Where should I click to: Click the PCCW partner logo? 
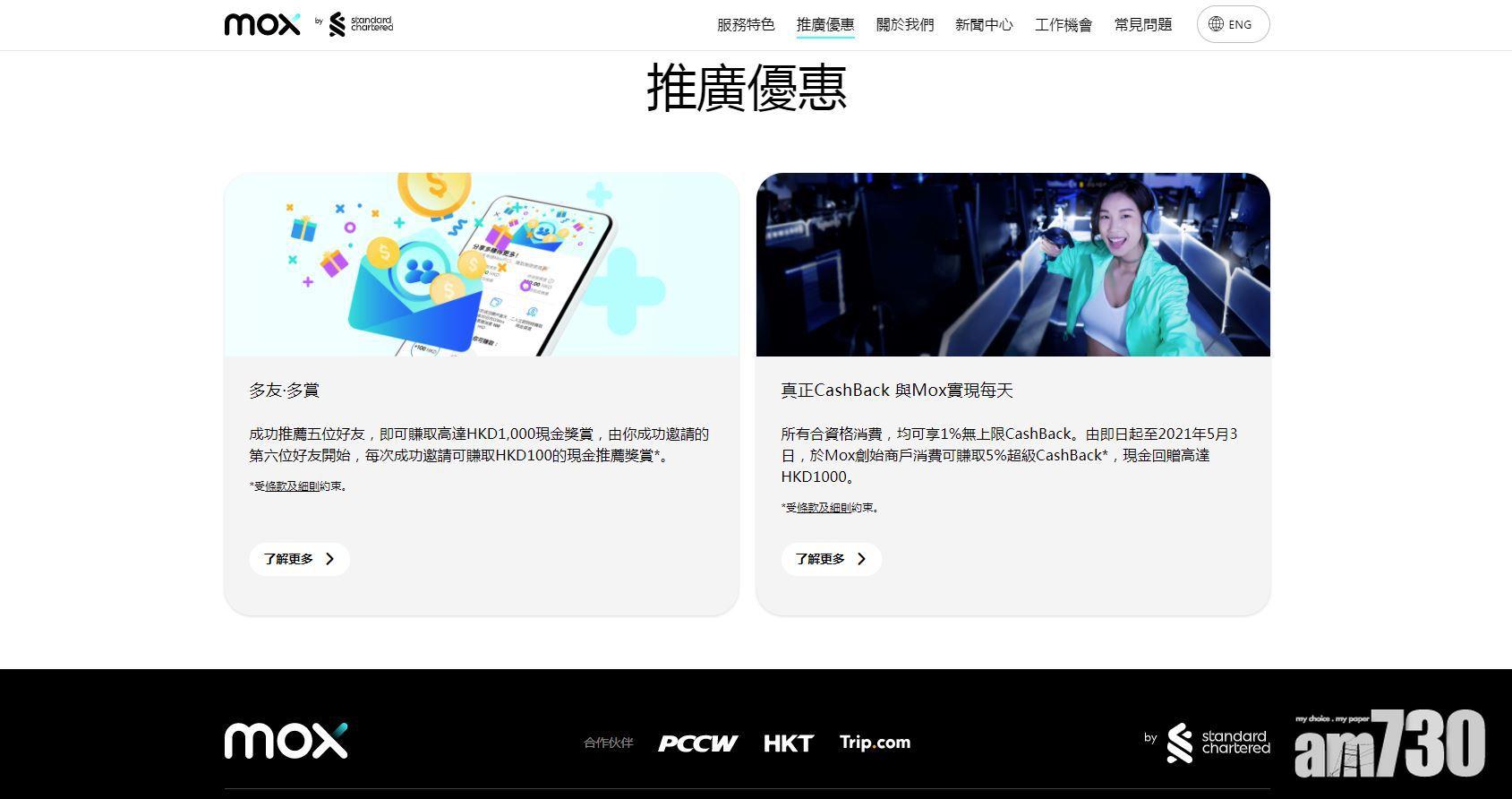(697, 743)
